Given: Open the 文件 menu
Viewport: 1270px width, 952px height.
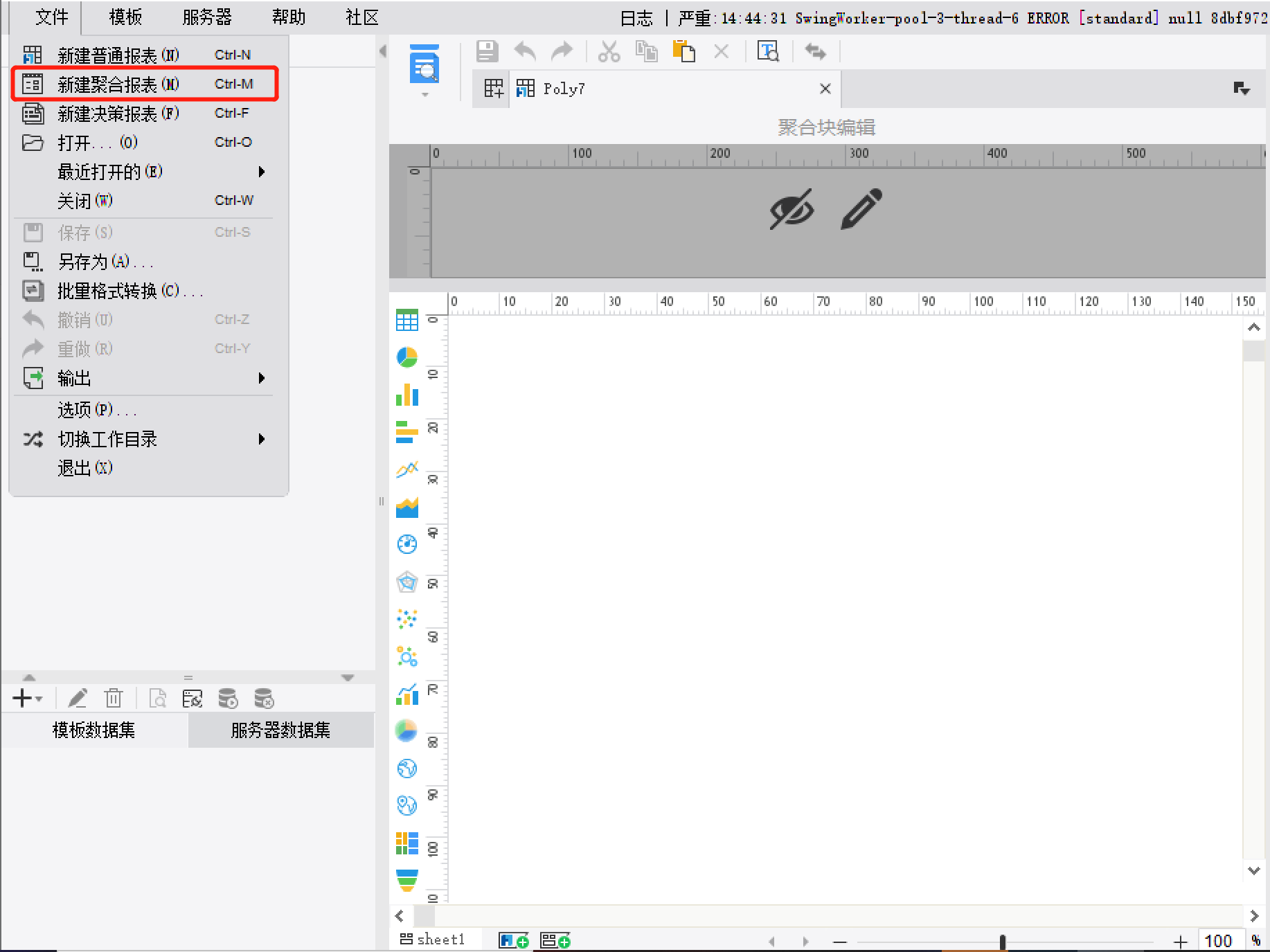Looking at the screenshot, I should [52, 17].
